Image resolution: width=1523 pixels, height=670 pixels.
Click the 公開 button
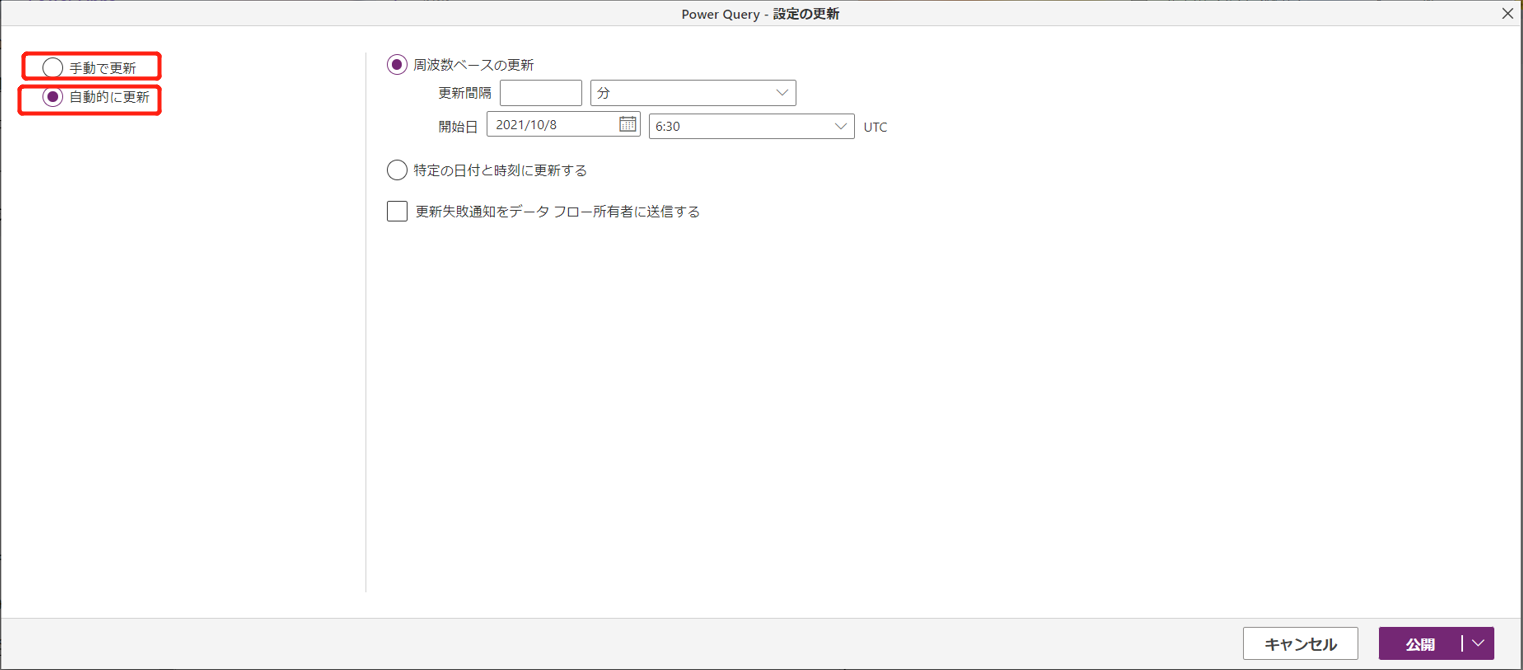pos(1420,644)
